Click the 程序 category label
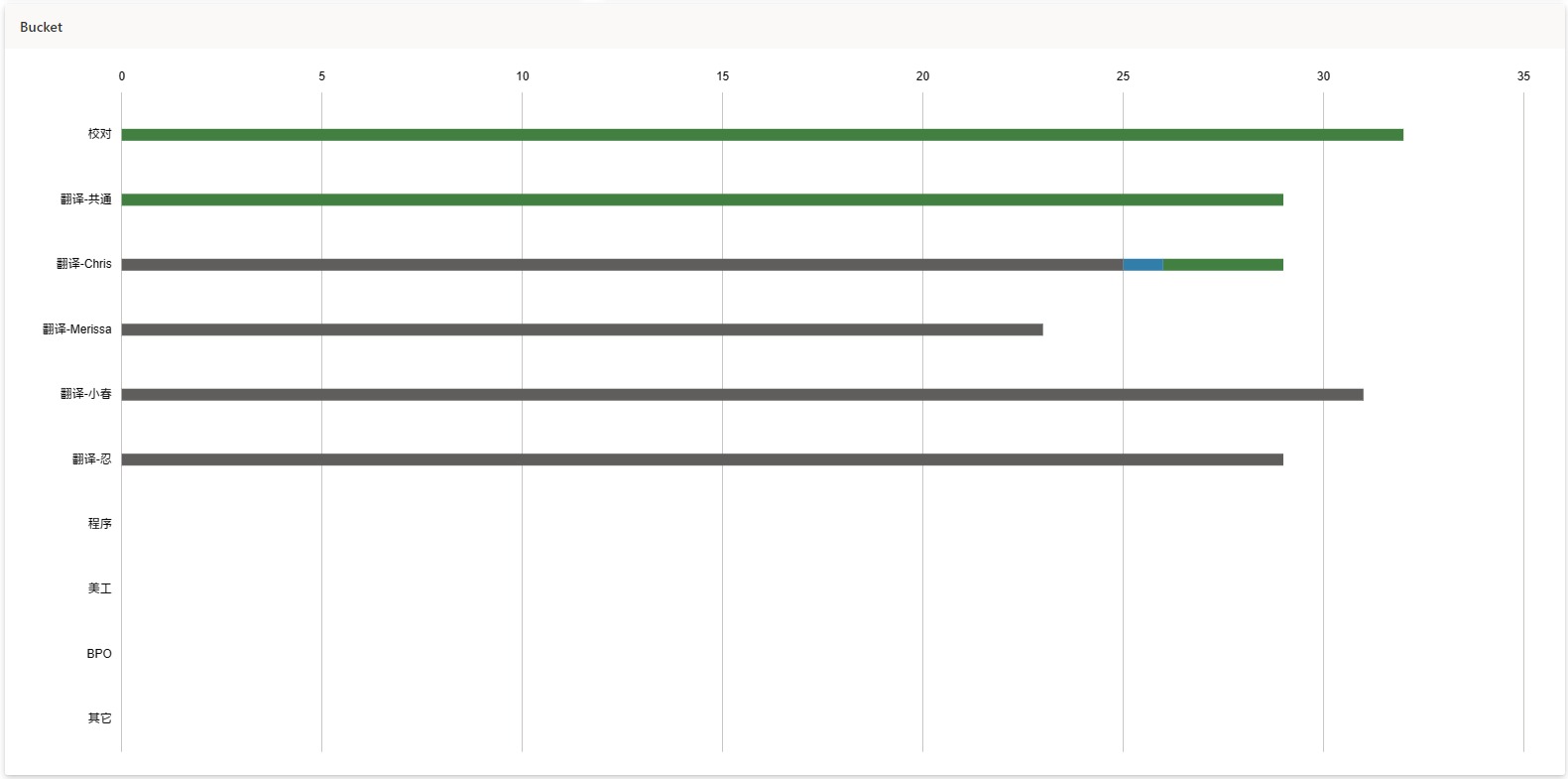Image resolution: width=1568 pixels, height=779 pixels. click(x=99, y=524)
